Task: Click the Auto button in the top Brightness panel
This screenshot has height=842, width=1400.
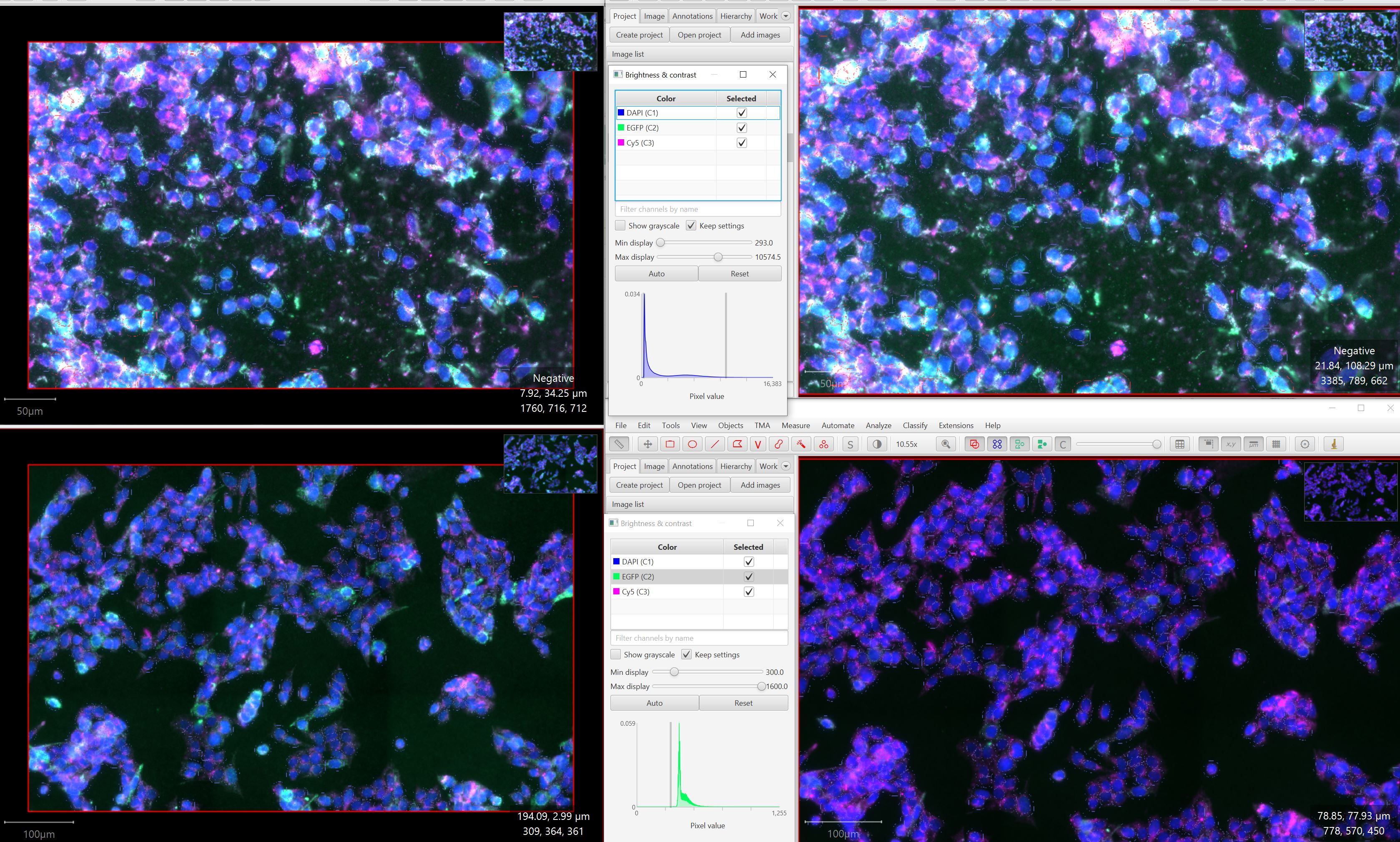Action: click(656, 273)
